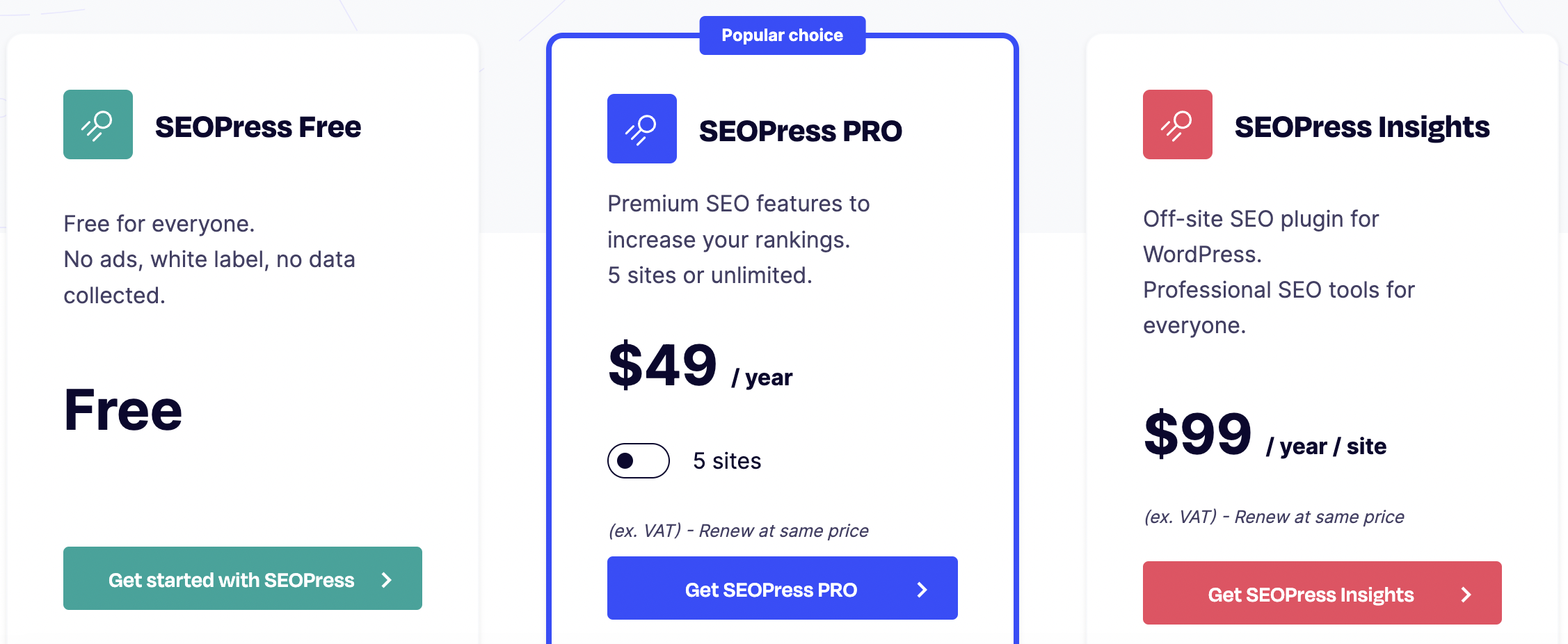Screen dimensions: 1568x644
Task: Click the arrow on Get SEOPress PRO button
Action: pyautogui.click(x=922, y=590)
